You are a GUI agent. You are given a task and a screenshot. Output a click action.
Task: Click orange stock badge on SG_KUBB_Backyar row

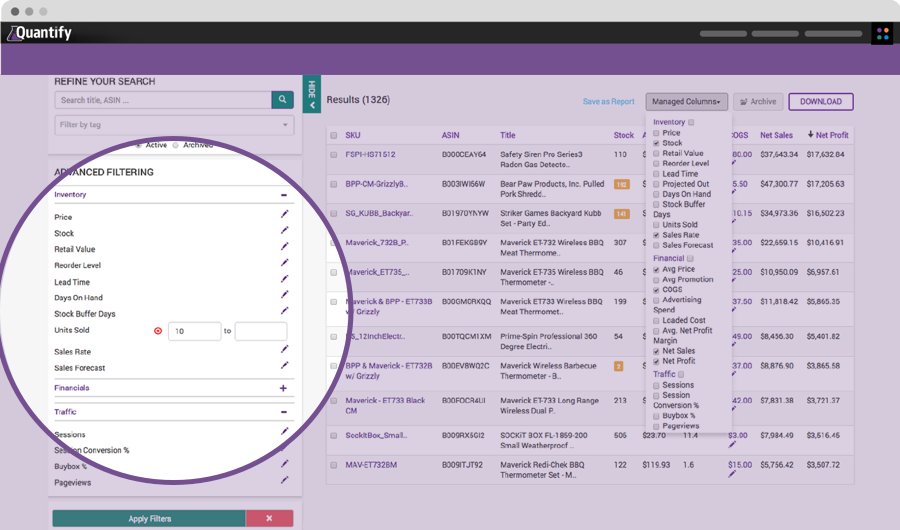622,214
